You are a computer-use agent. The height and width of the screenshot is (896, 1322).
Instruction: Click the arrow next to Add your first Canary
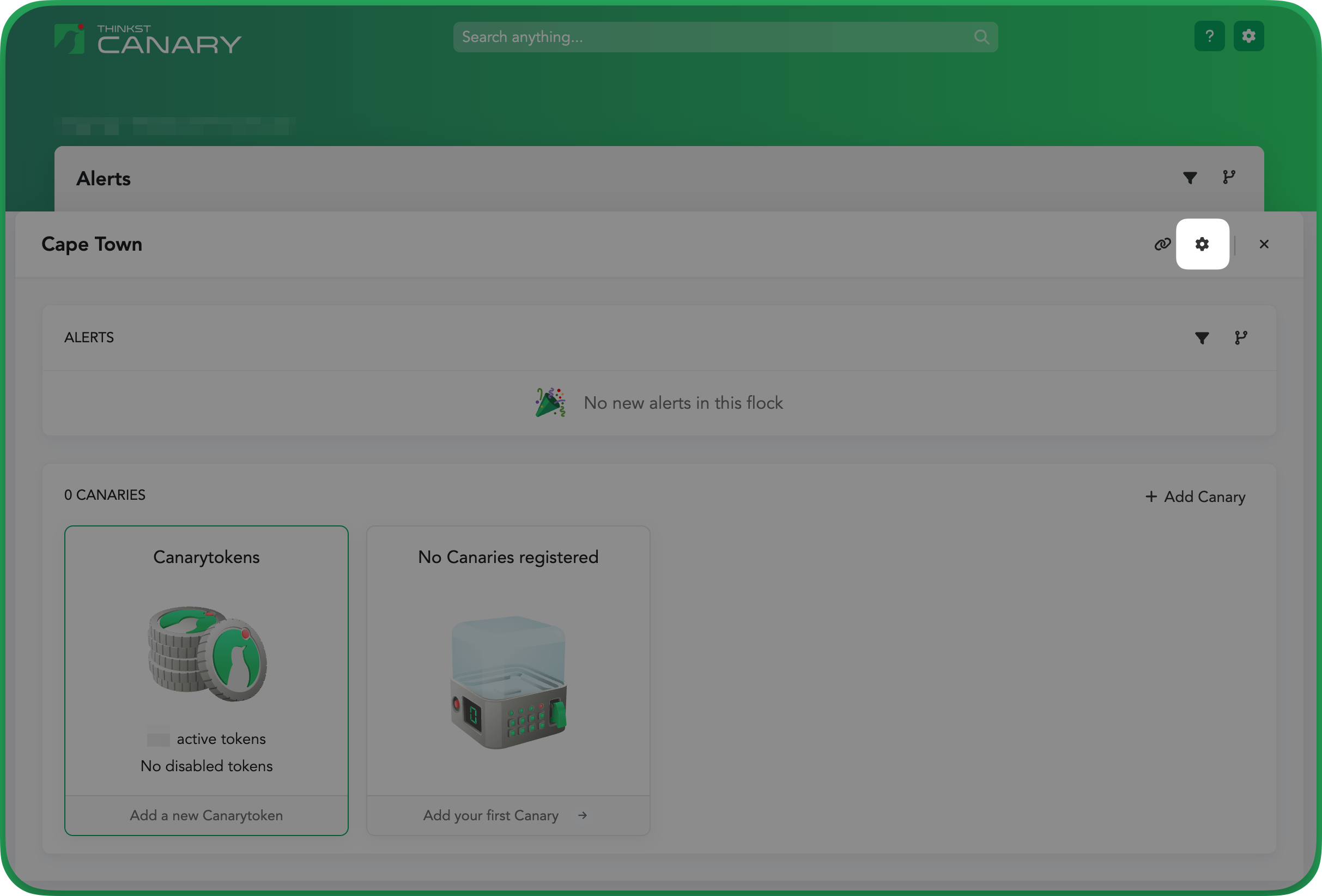point(582,815)
